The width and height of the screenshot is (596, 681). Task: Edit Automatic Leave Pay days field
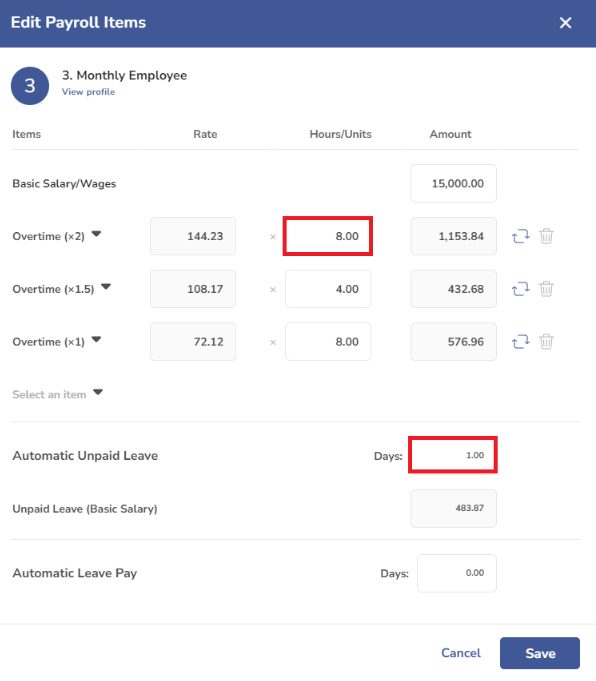(457, 573)
